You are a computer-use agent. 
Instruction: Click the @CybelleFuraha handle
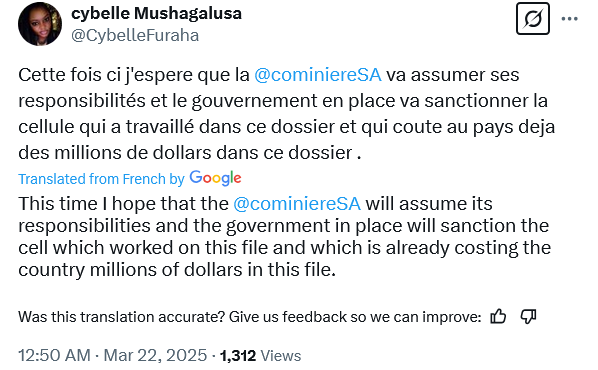pyautogui.click(x=135, y=35)
